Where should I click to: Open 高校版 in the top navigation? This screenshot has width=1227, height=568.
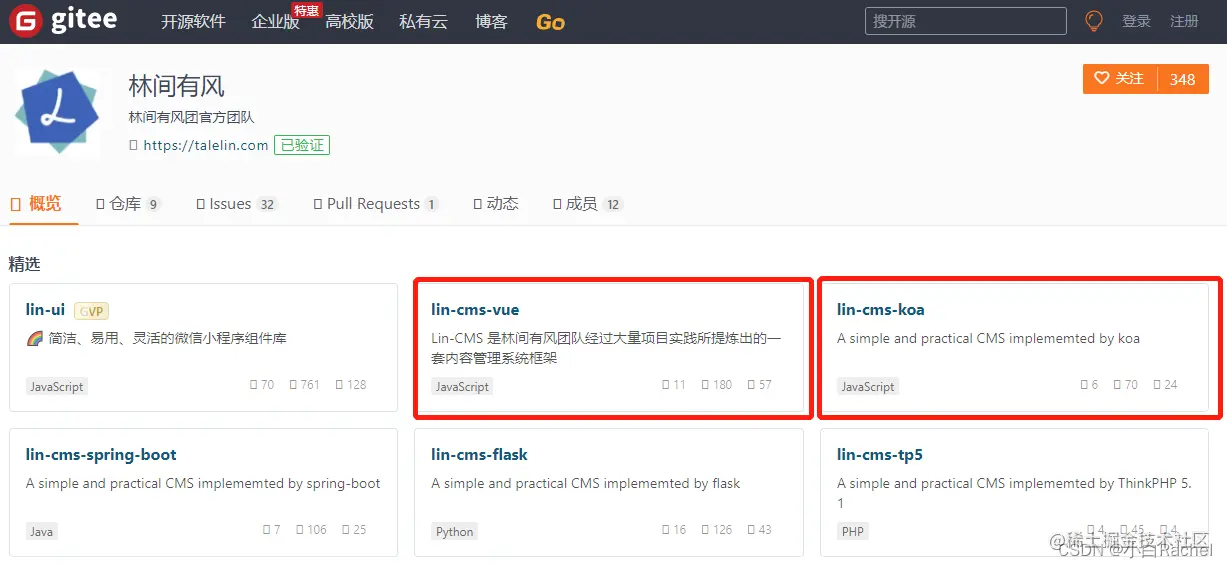(349, 21)
